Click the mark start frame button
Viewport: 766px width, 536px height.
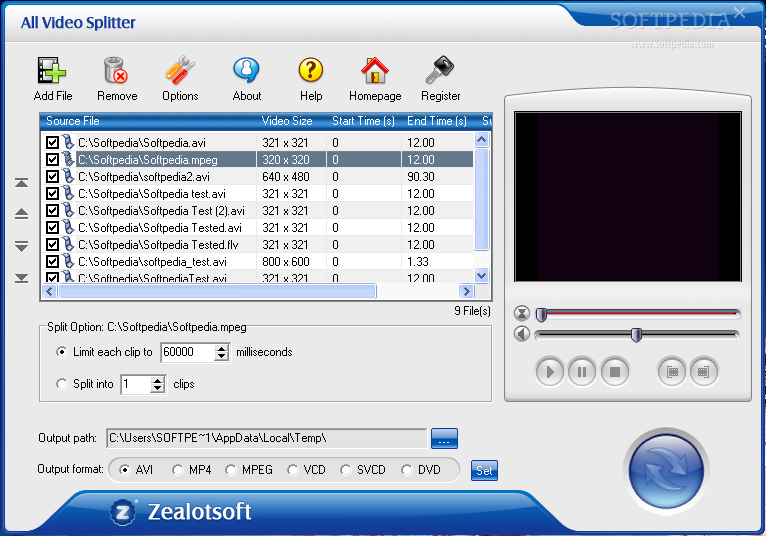[672, 372]
